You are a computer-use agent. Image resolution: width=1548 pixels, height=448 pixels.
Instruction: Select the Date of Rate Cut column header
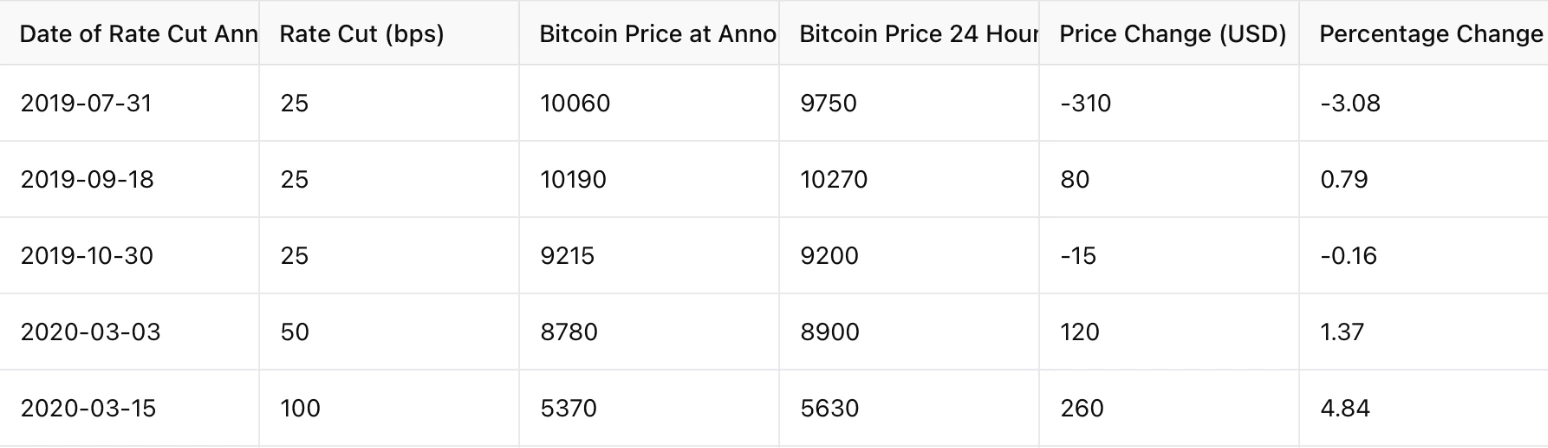[130, 33]
